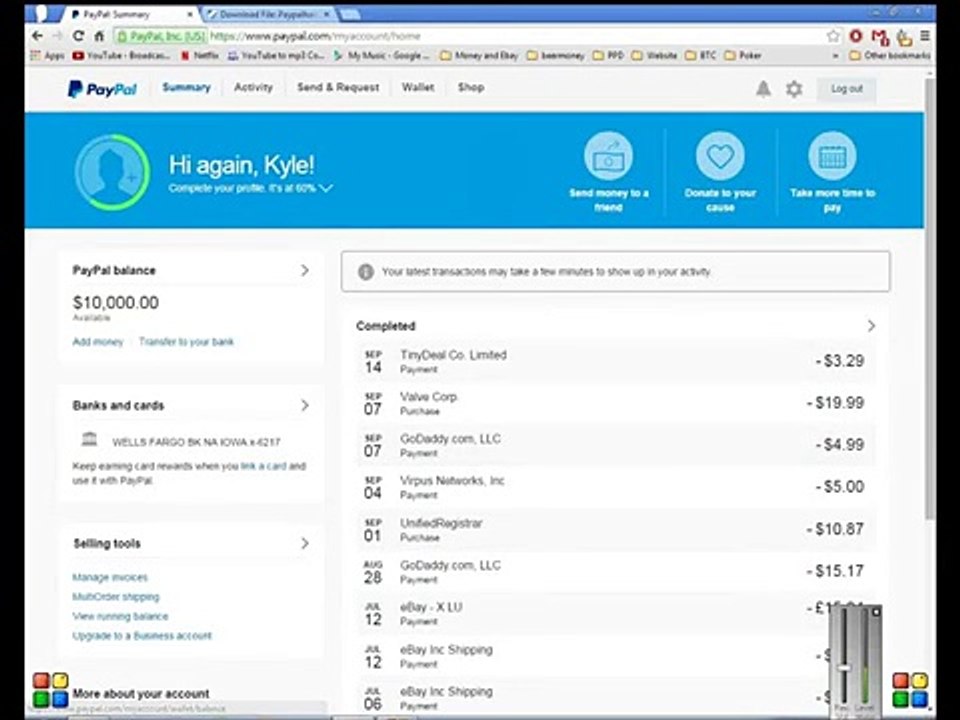The height and width of the screenshot is (720, 960).
Task: Go to the Summary tab
Action: tap(186, 87)
